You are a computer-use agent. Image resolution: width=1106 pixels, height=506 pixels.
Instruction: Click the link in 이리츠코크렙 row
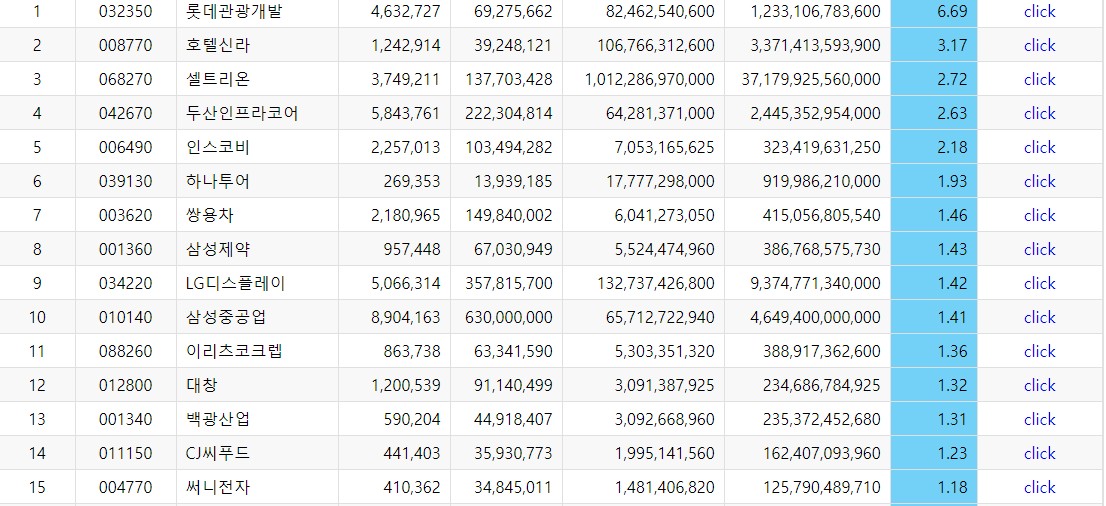pos(1039,351)
